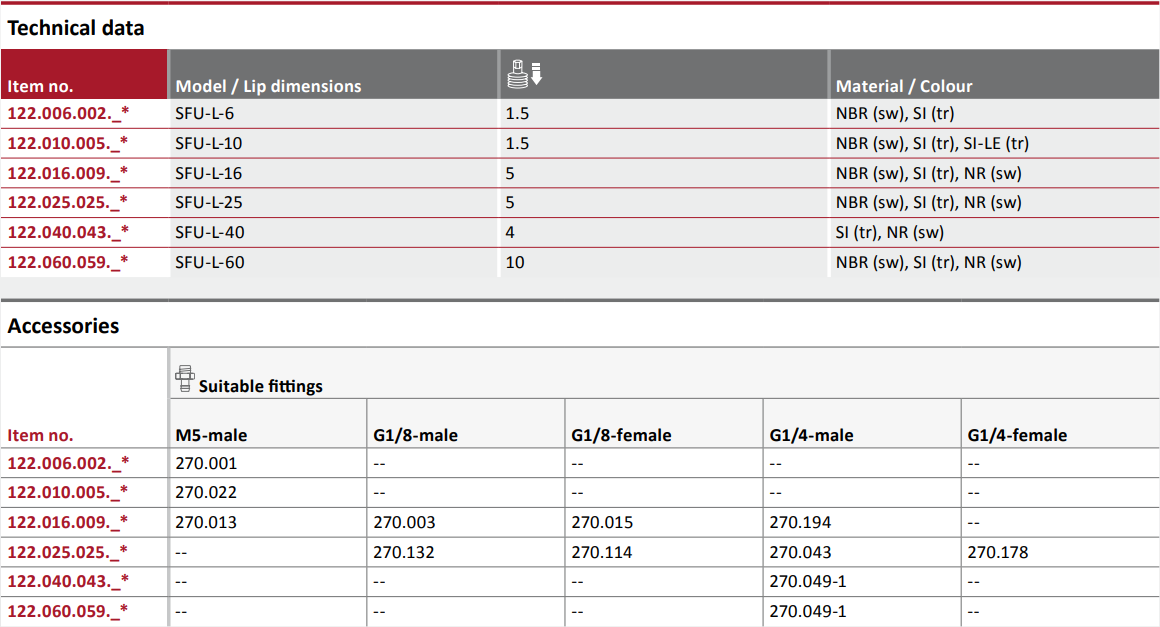Image resolution: width=1160 pixels, height=627 pixels.
Task: Click 122.016.009._* in Accessories table
Action: (68, 522)
